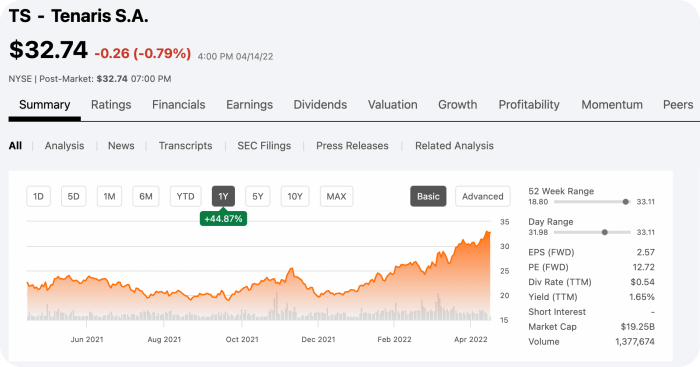Click the 52 Week Range slider dot
700x367 pixels.
[625, 202]
